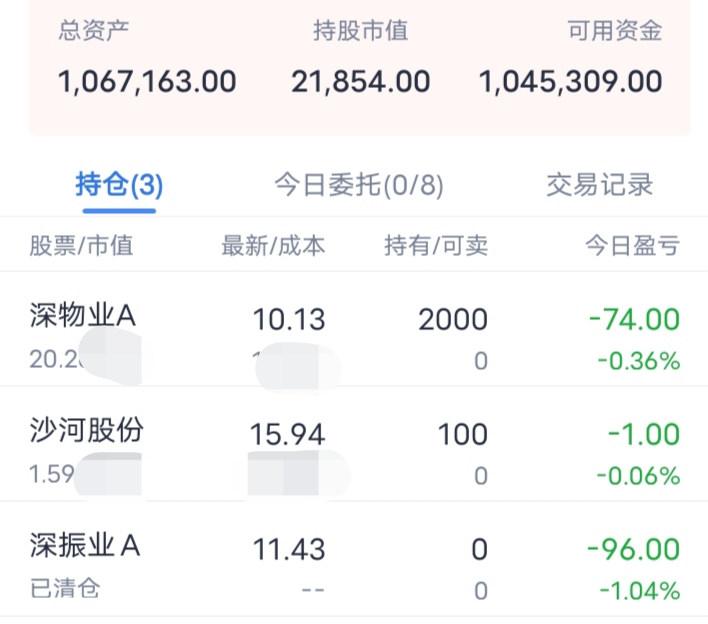Tap the 深振业A latest price 11.43
This screenshot has width=708, height=624.
[289, 549]
